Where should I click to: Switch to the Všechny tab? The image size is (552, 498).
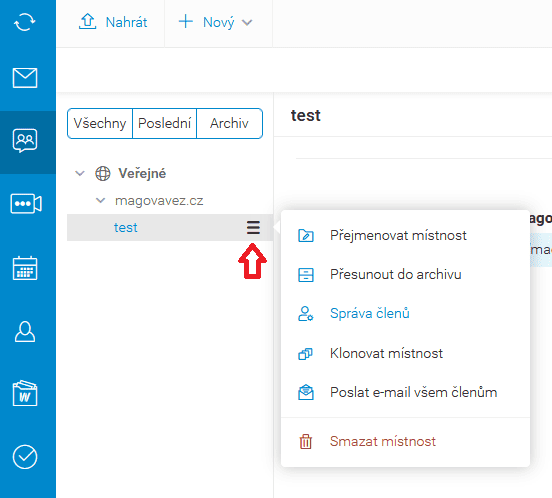coord(100,124)
